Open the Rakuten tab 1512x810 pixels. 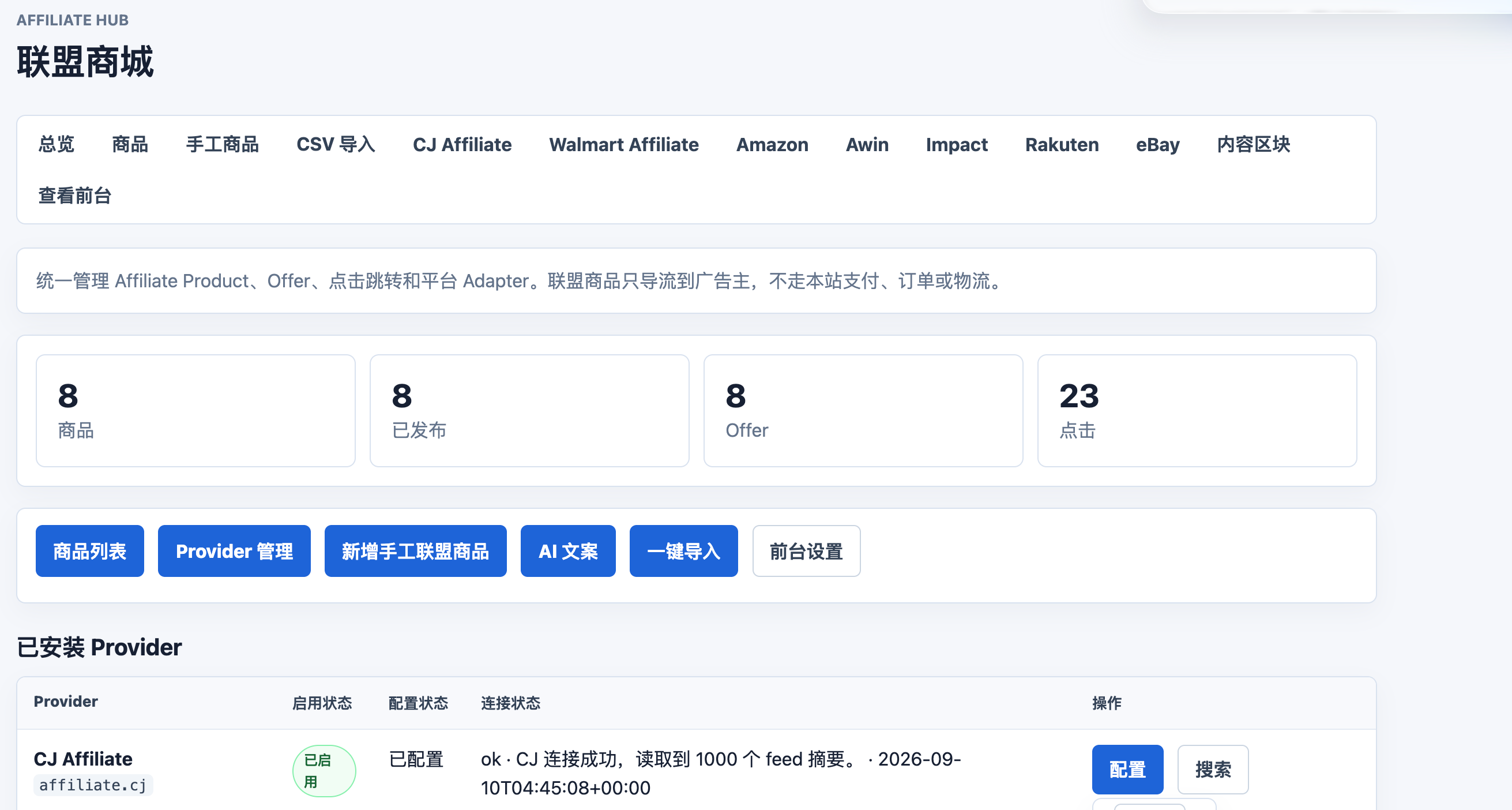click(x=1062, y=144)
